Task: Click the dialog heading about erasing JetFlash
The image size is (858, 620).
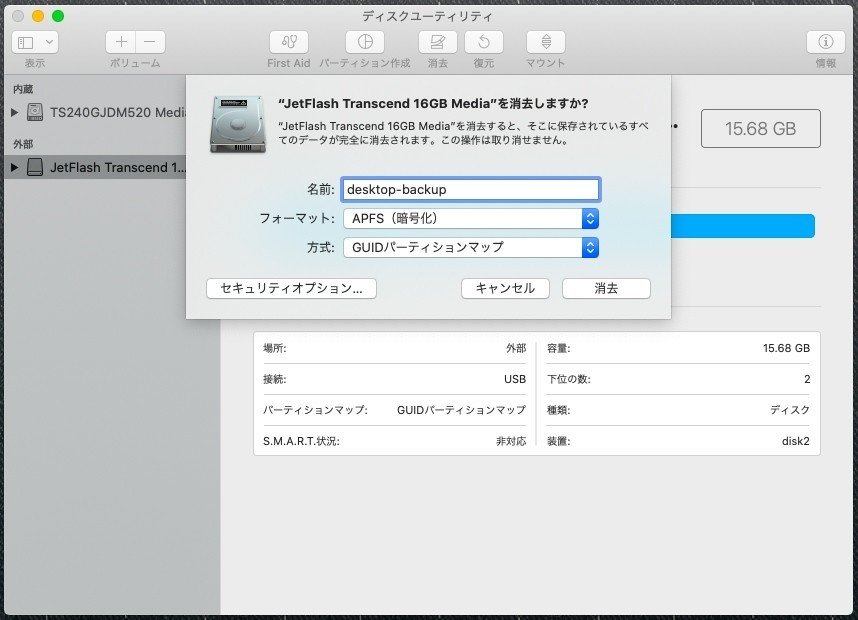Action: click(x=433, y=103)
